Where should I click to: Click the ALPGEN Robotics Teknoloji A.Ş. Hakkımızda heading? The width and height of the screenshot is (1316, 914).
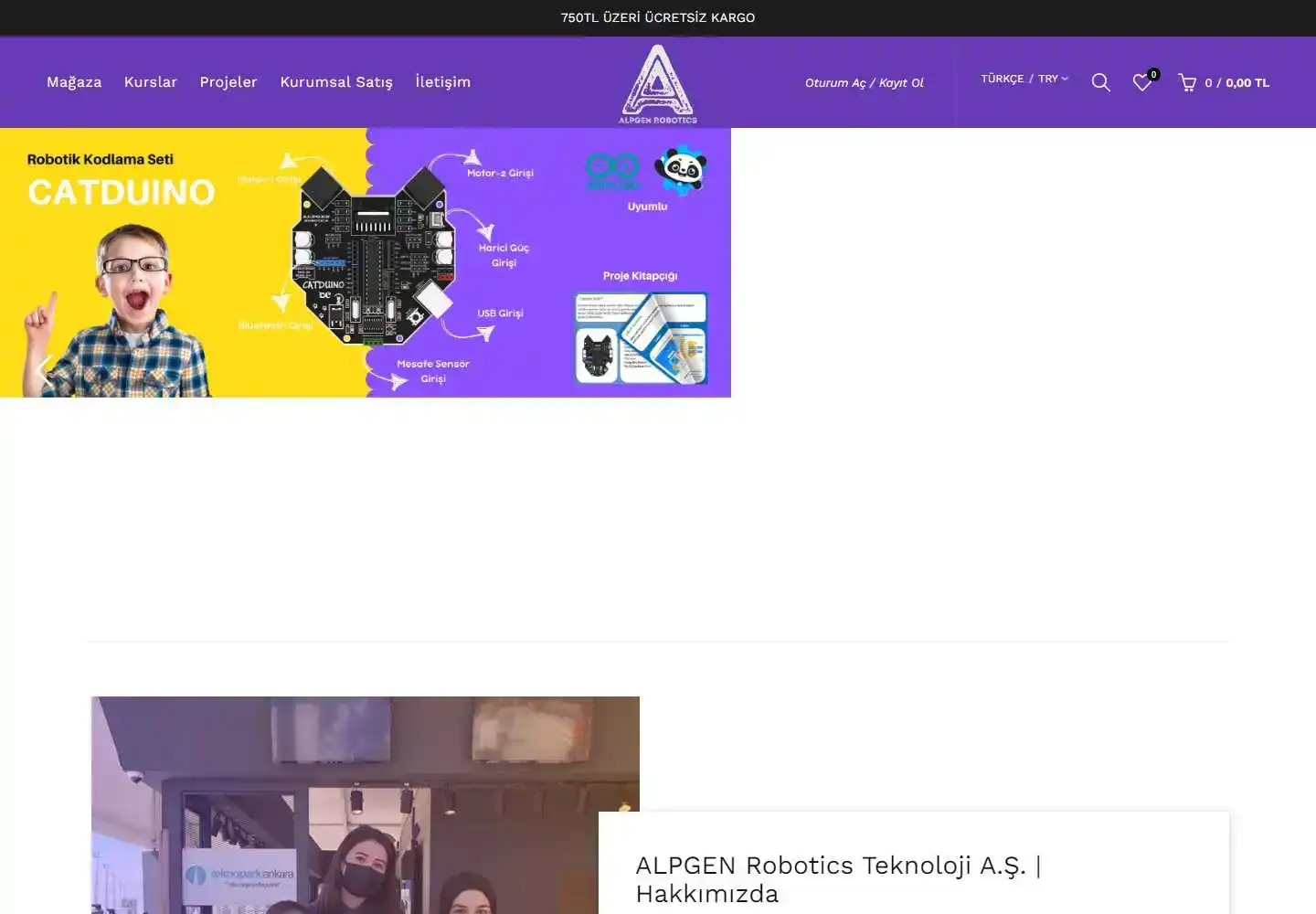pyautogui.click(x=838, y=879)
